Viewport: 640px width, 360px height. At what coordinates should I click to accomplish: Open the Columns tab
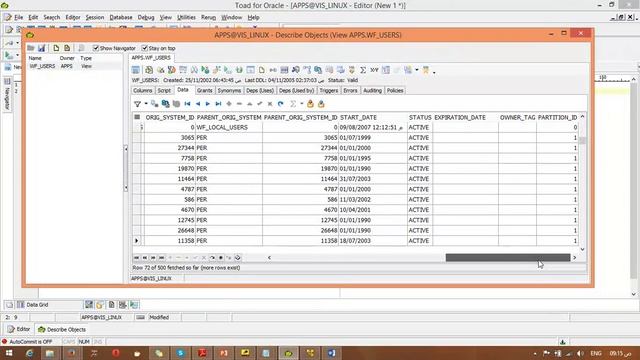[142, 91]
